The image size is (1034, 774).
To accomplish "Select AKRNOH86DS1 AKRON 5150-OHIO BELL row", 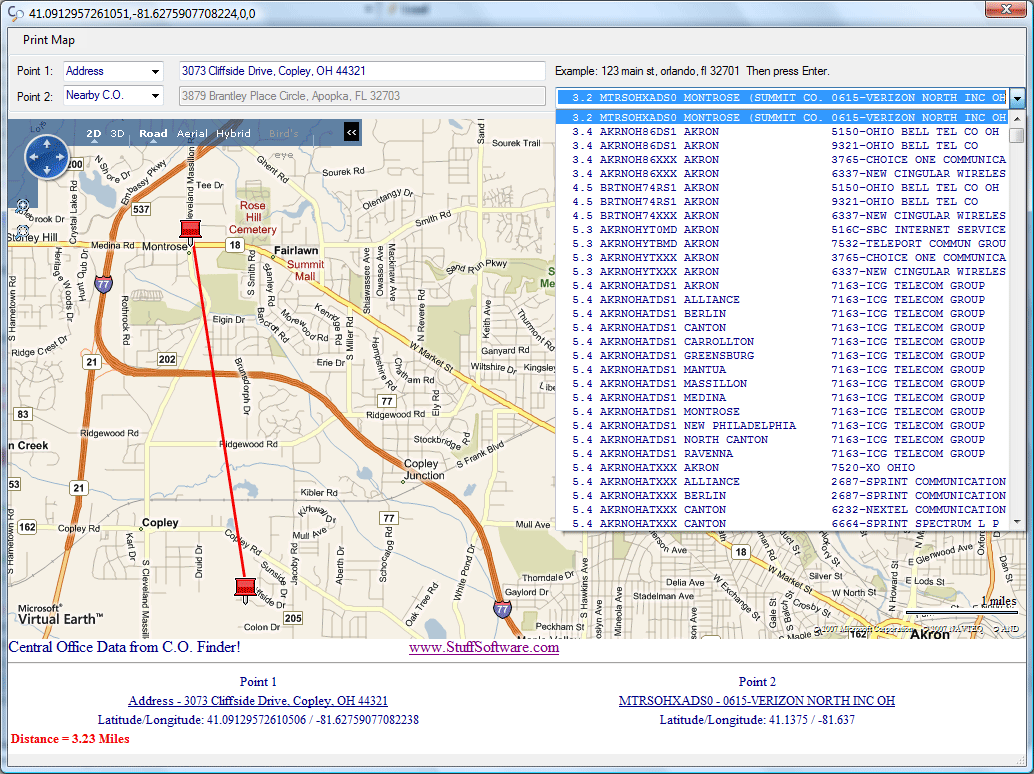I will (783, 132).
